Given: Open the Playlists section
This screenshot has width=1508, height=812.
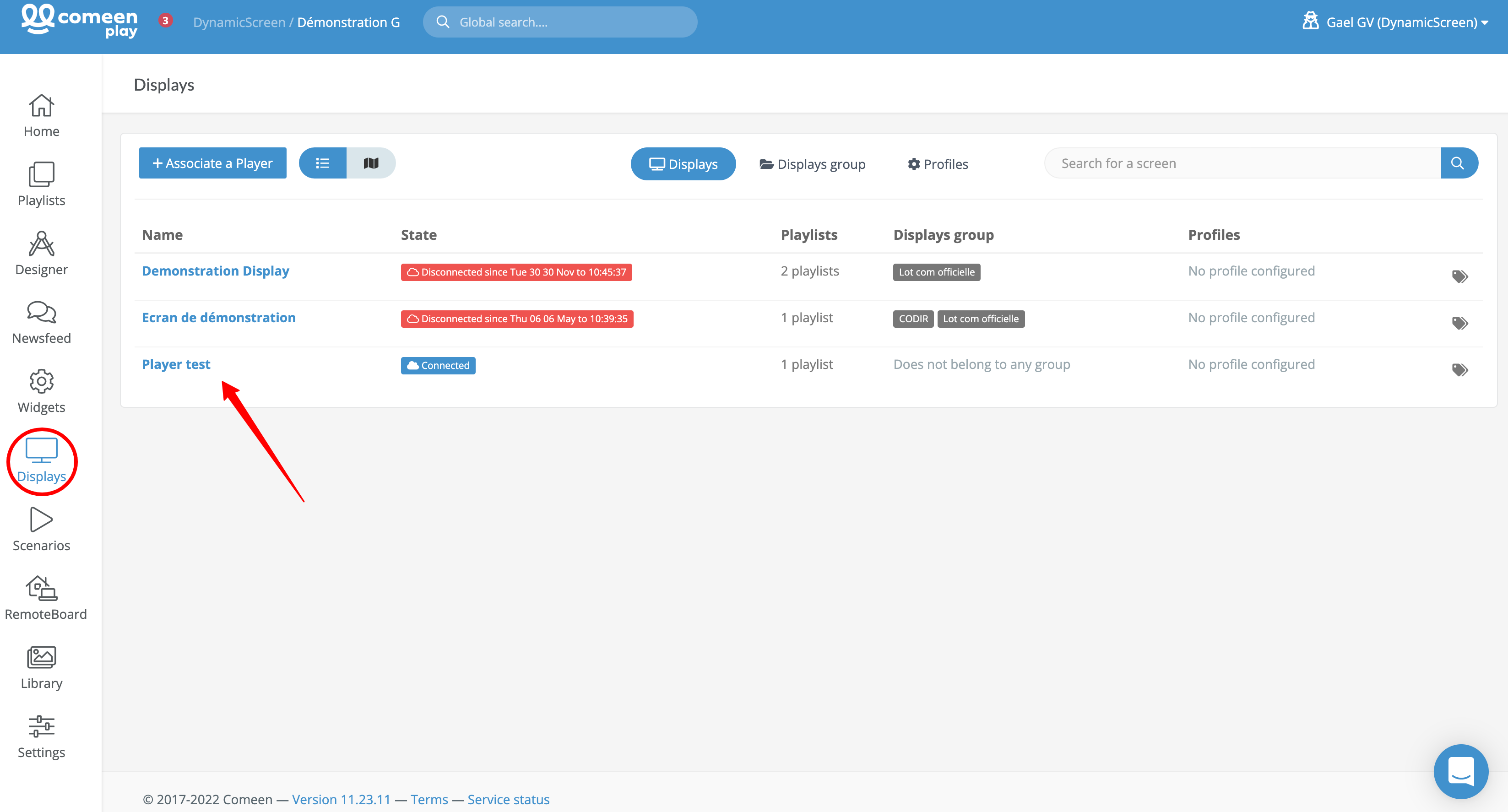Looking at the screenshot, I should 41,184.
